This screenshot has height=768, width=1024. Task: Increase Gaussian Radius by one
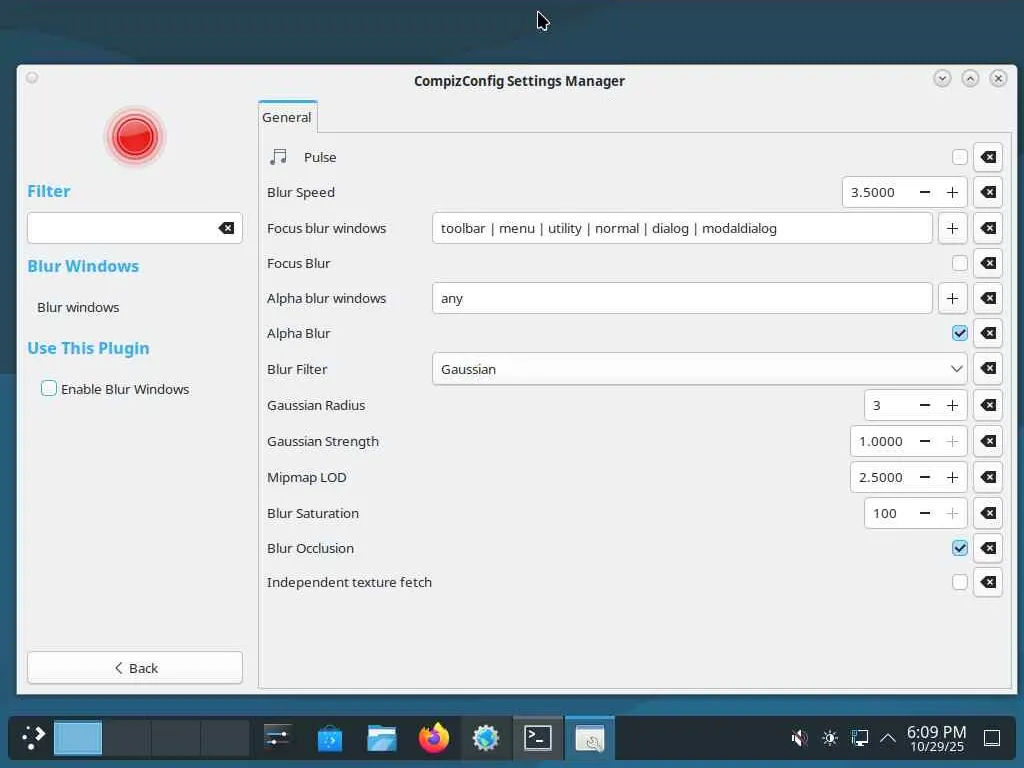[952, 406]
